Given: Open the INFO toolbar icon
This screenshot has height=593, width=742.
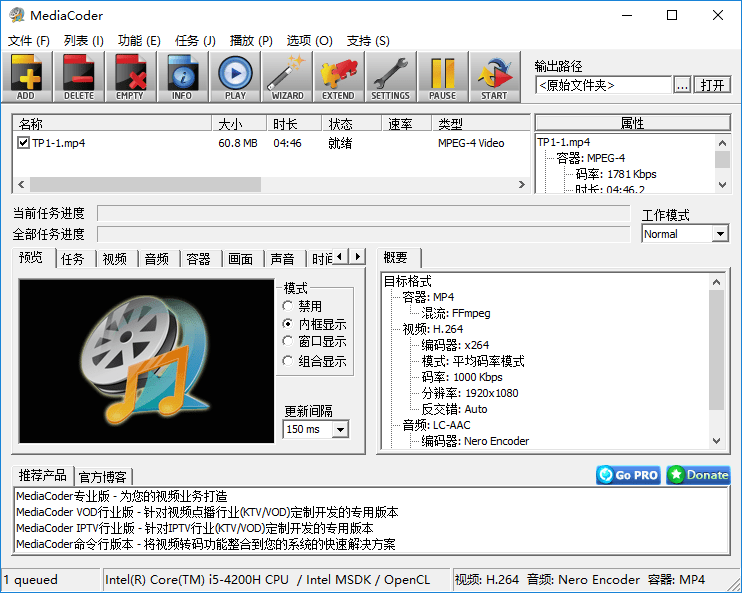Looking at the screenshot, I should (182, 76).
